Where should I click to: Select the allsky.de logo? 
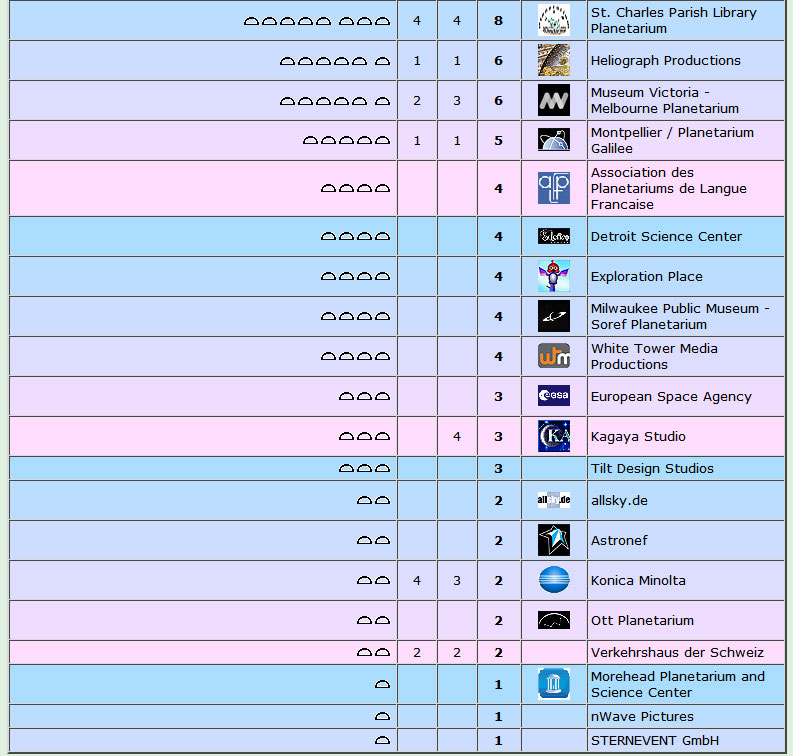pyautogui.click(x=554, y=500)
